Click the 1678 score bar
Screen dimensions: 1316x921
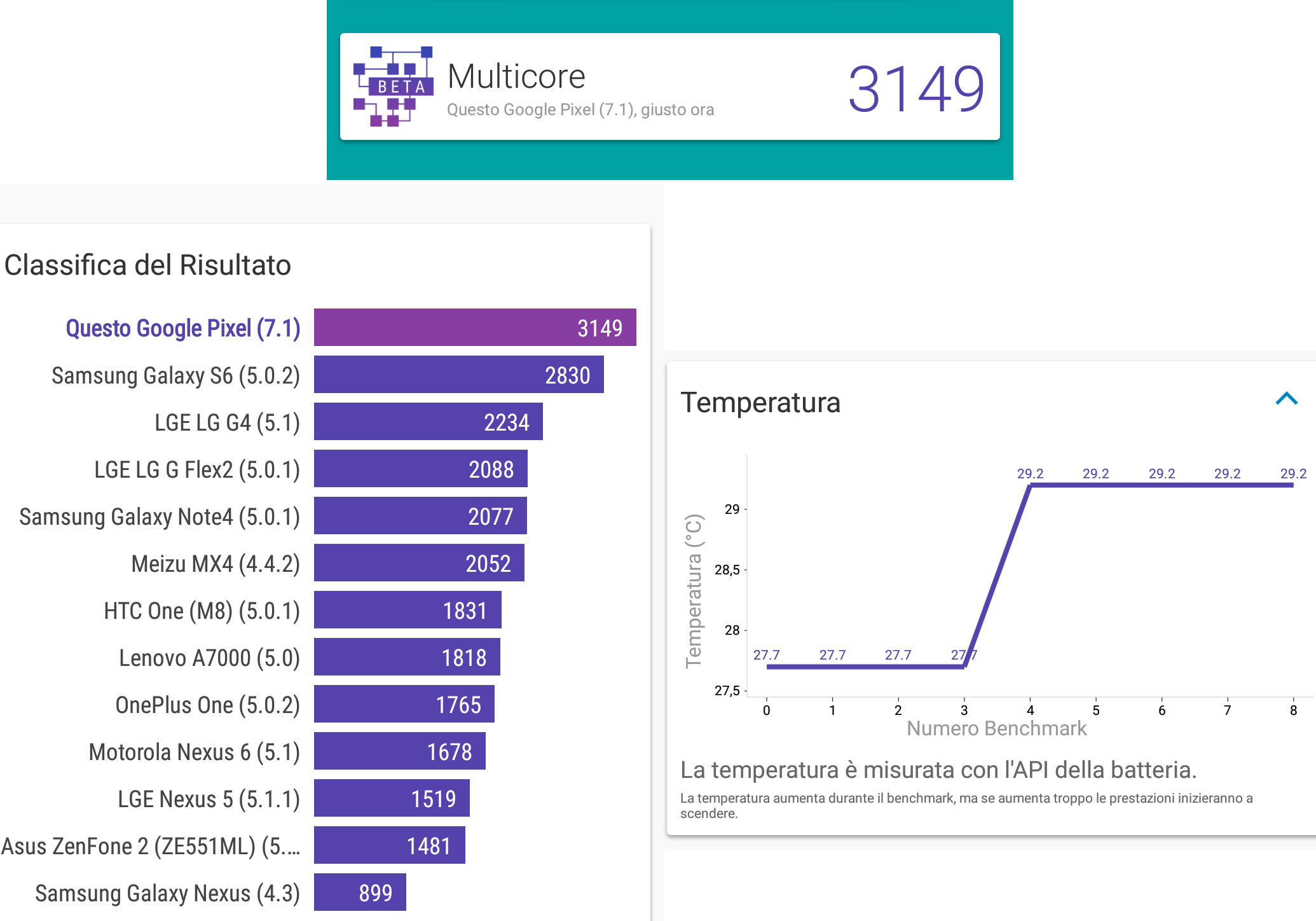(400, 751)
